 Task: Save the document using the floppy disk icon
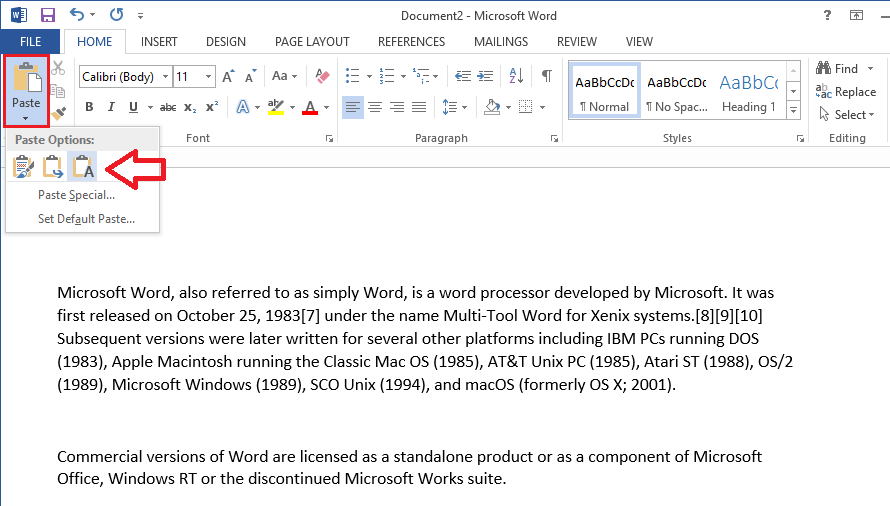[x=48, y=15]
